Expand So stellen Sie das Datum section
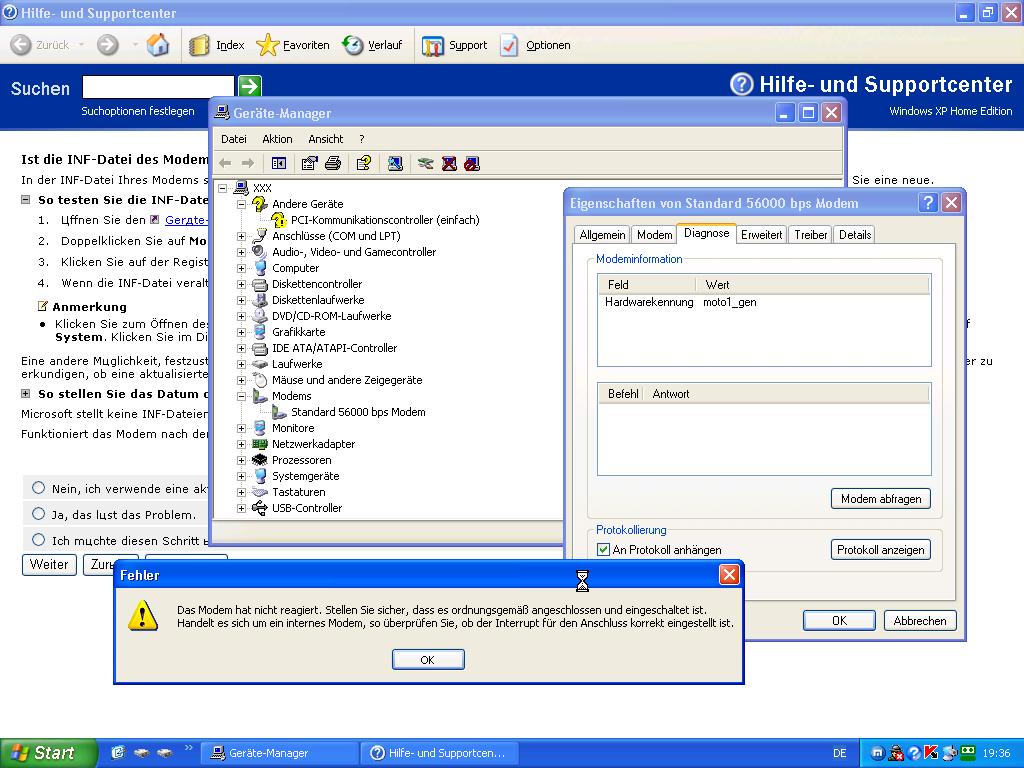Screen dimensions: 1024x768 coord(25,394)
